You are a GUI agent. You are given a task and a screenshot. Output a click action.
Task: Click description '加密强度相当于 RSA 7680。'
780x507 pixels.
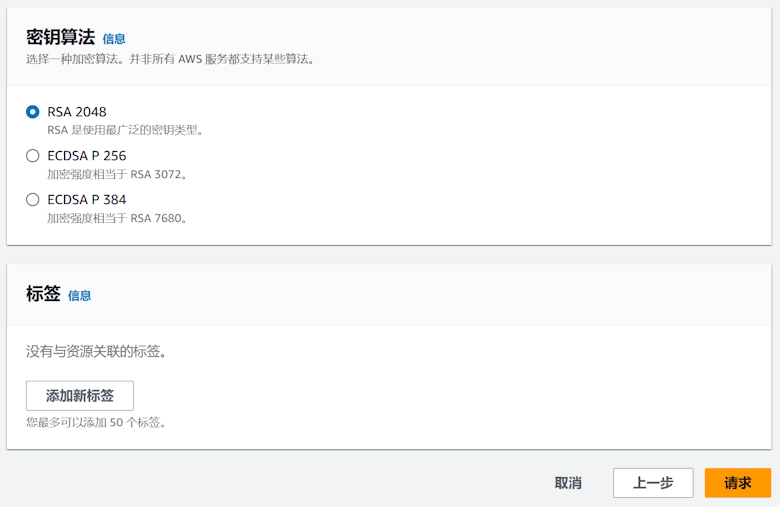click(x=117, y=218)
